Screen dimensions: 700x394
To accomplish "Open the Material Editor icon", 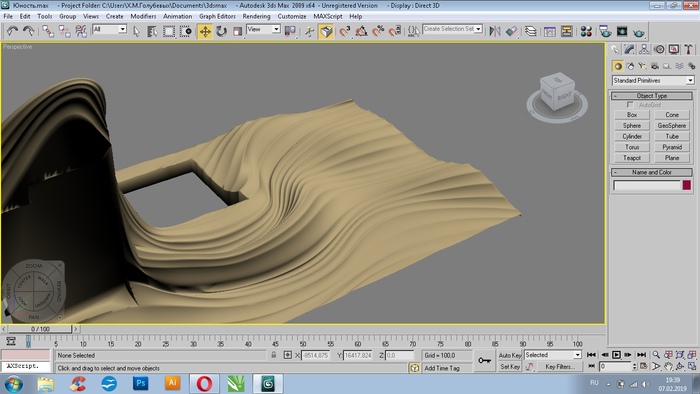I will pos(586,31).
